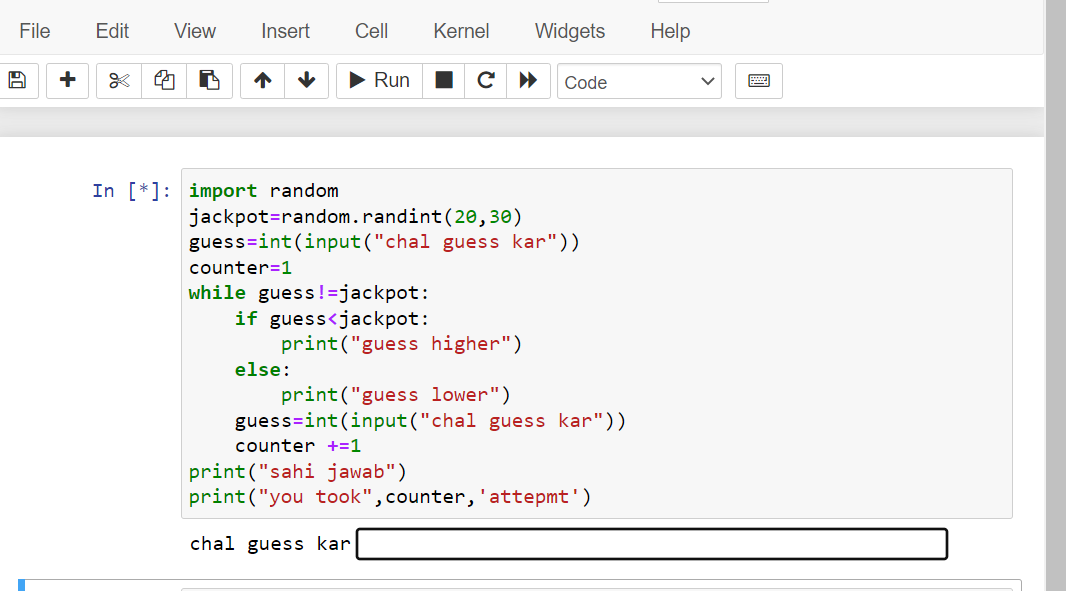Save notebook with the floppy disk icon
This screenshot has width=1066, height=591.
pyautogui.click(x=18, y=81)
